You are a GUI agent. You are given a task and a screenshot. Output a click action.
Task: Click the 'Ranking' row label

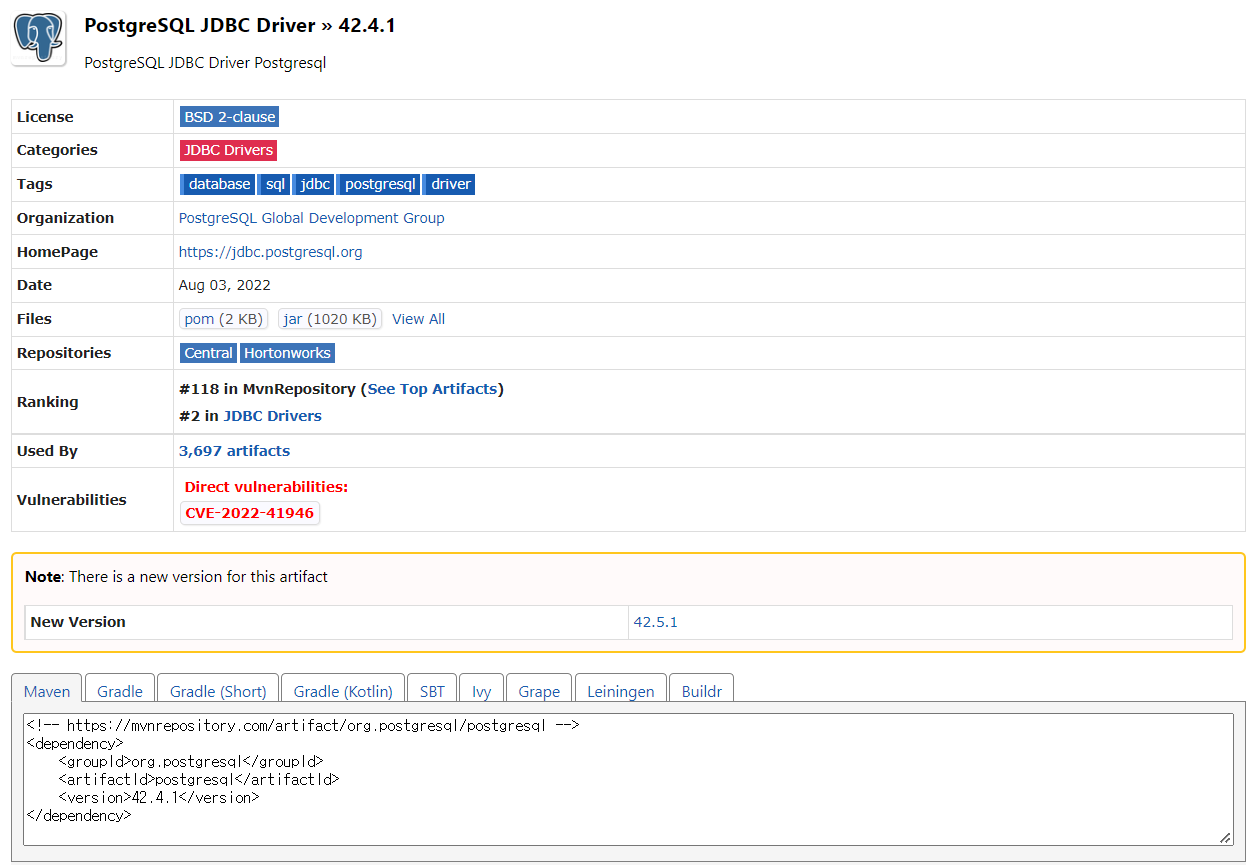pos(47,402)
